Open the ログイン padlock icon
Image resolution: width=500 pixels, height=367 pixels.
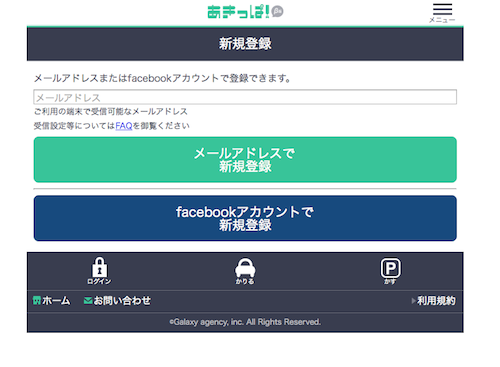click(x=99, y=271)
